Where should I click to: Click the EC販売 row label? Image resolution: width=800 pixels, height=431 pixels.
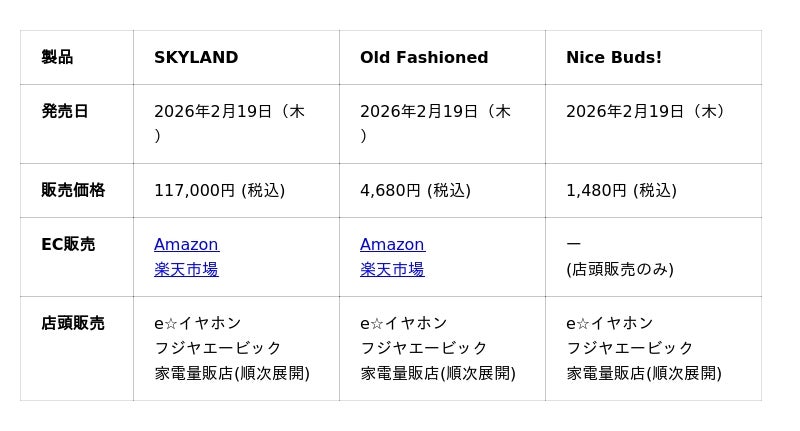coord(68,245)
